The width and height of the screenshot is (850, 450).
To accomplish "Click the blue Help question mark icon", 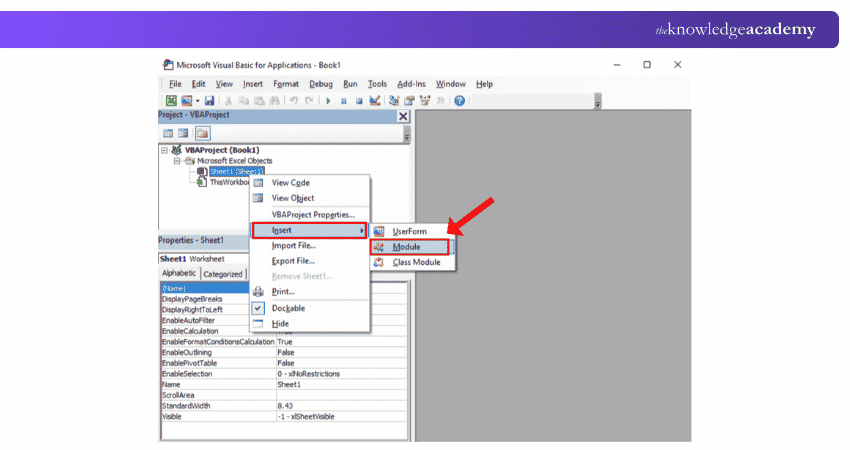I will 459,100.
